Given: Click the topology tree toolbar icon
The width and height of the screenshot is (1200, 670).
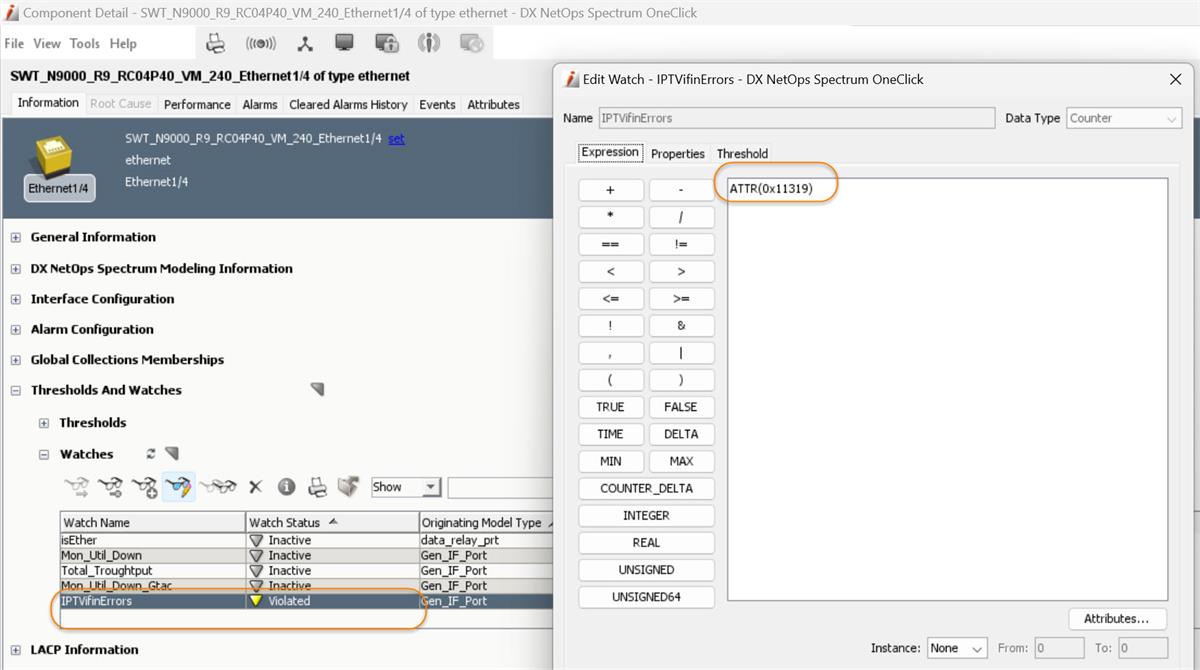Looking at the screenshot, I should tap(304, 43).
